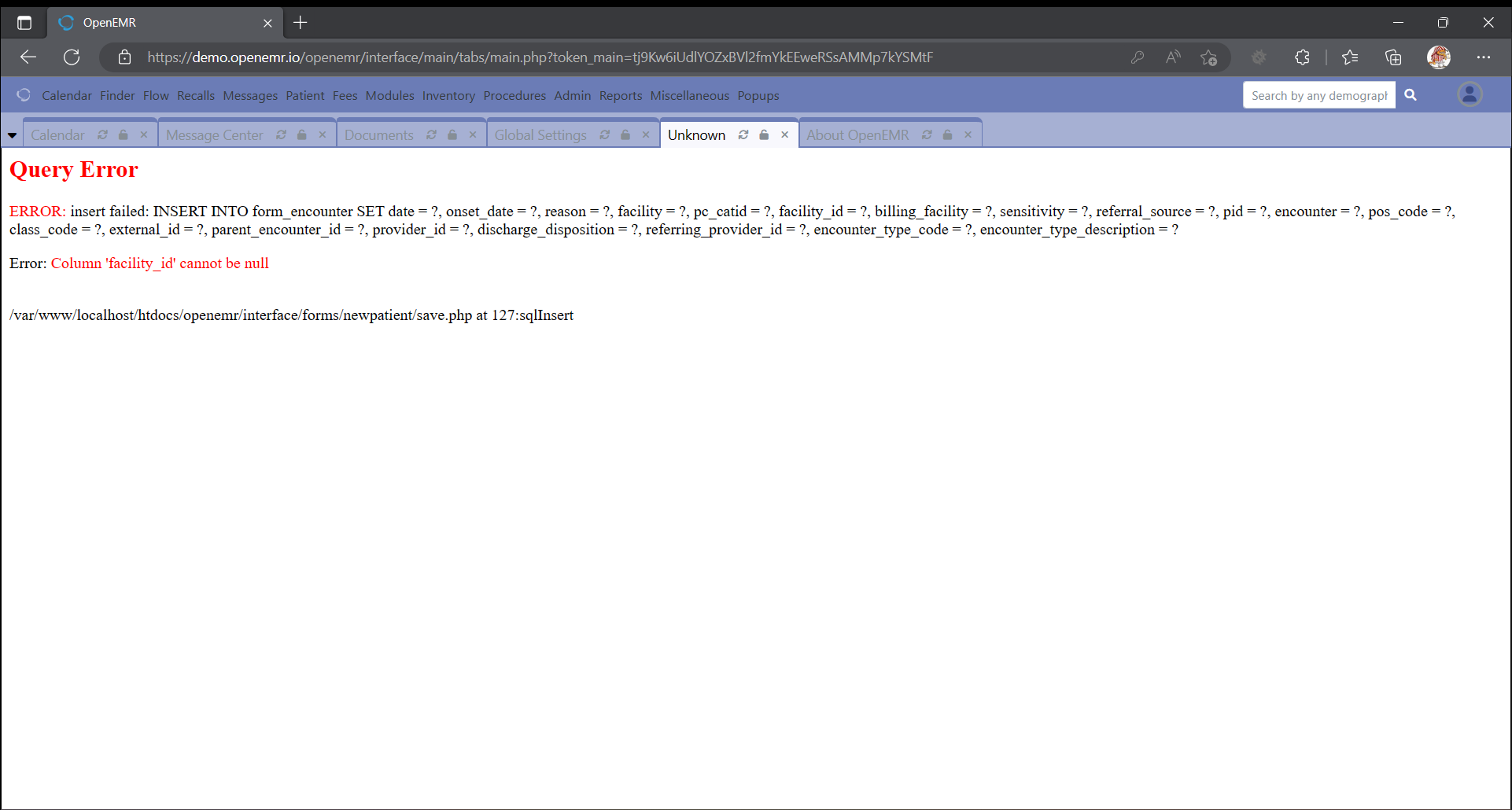This screenshot has height=810, width=1512.
Task: Reload the current page
Action: (x=72, y=57)
